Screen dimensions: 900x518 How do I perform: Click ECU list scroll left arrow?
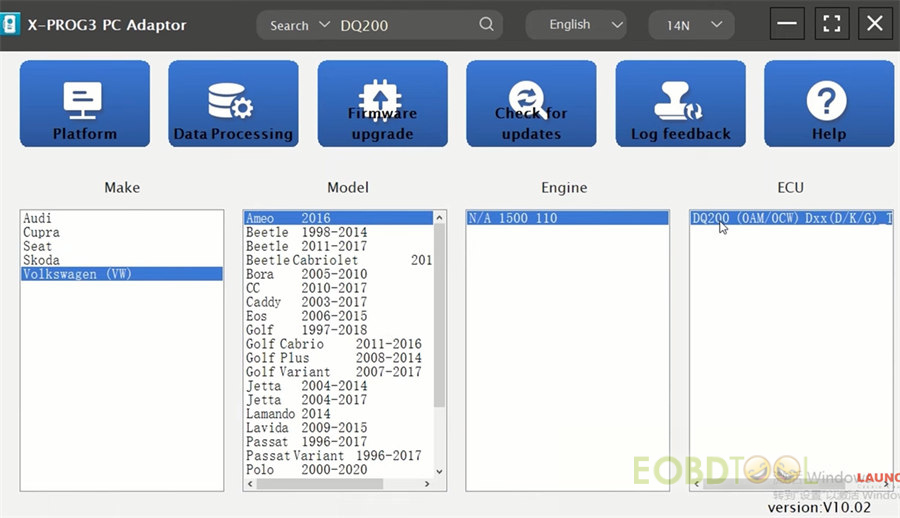click(x=697, y=484)
